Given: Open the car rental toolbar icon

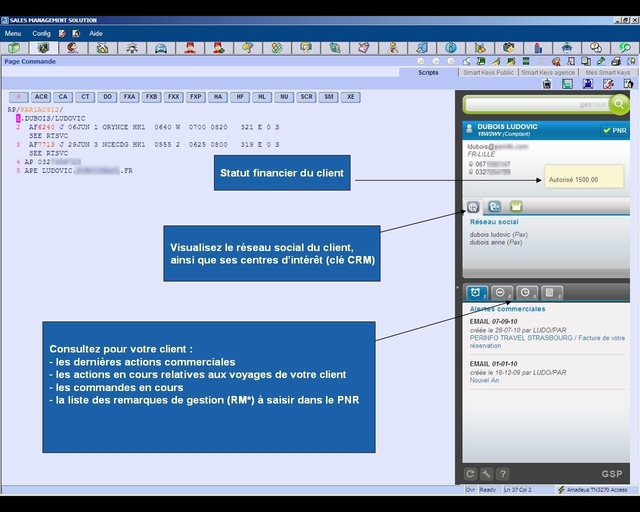Looking at the screenshot, I should tap(160, 48).
